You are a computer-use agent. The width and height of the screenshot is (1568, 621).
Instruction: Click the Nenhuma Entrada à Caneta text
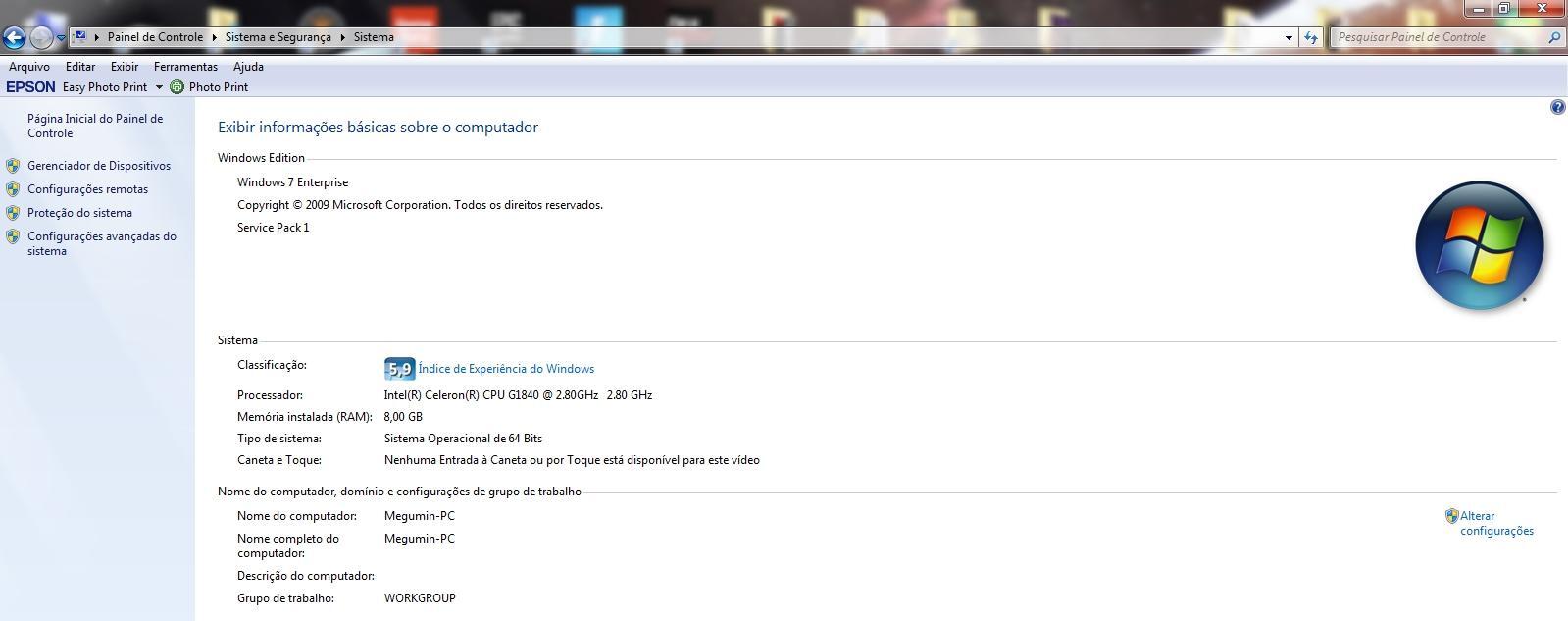point(572,460)
